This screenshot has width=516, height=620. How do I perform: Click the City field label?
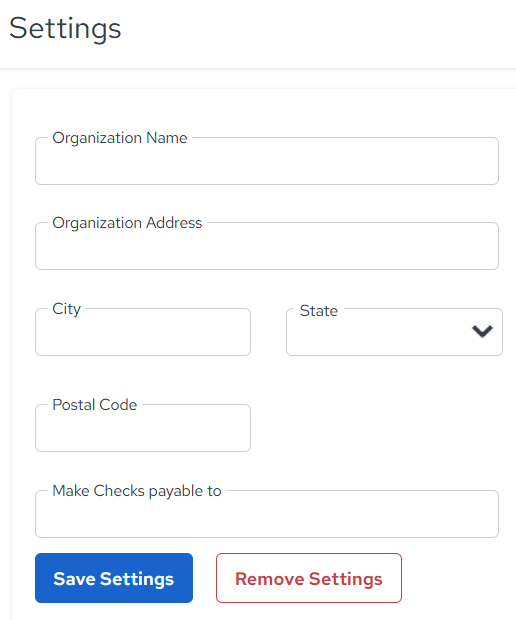pyautogui.click(x=66, y=309)
